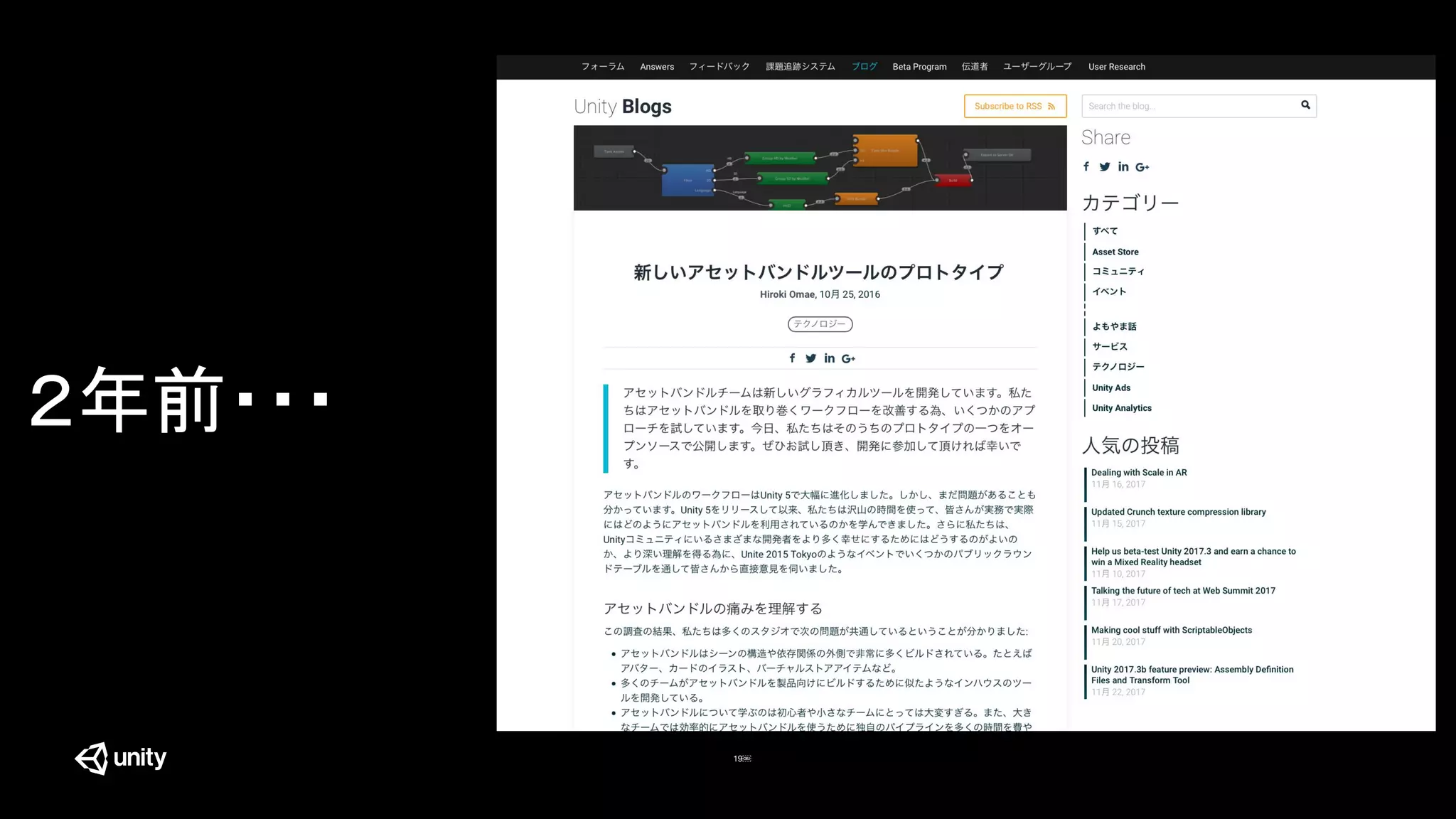Select the Unity Ads category
The height and width of the screenshot is (819, 1456).
pyautogui.click(x=1111, y=387)
